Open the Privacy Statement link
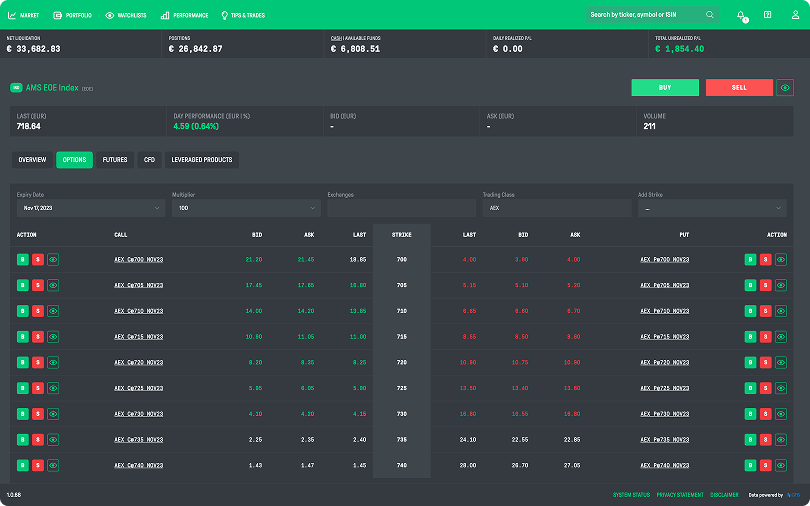This screenshot has width=810, height=506. click(681, 495)
